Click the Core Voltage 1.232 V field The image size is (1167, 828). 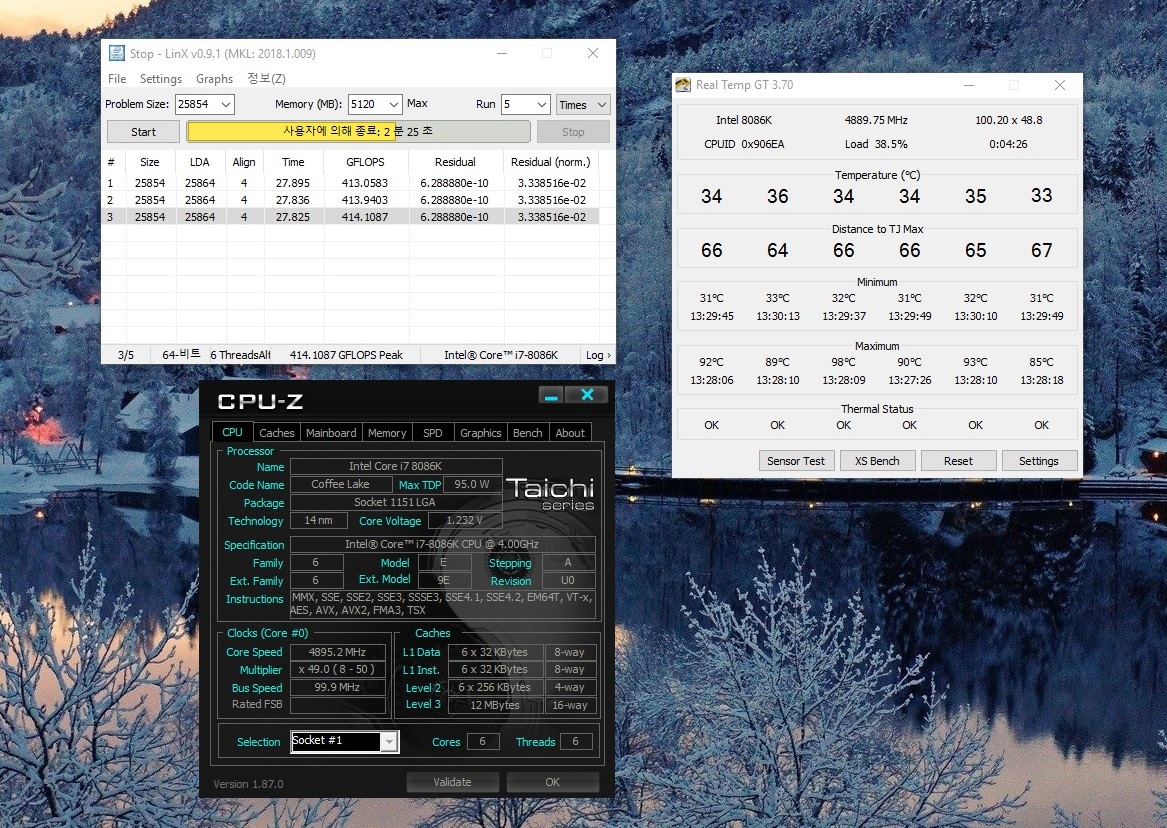click(x=464, y=521)
